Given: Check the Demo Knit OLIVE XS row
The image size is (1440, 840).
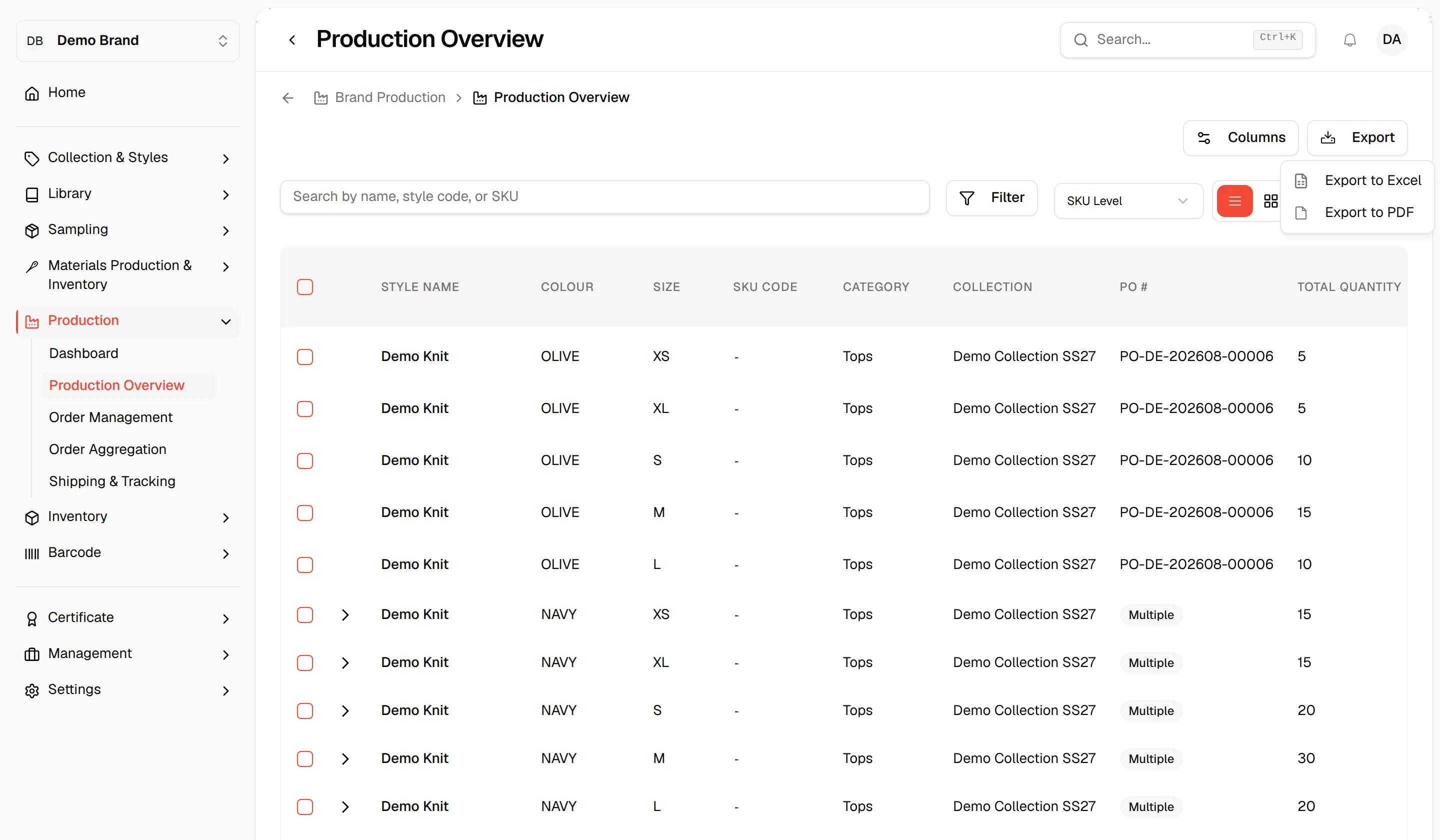Looking at the screenshot, I should tap(305, 357).
